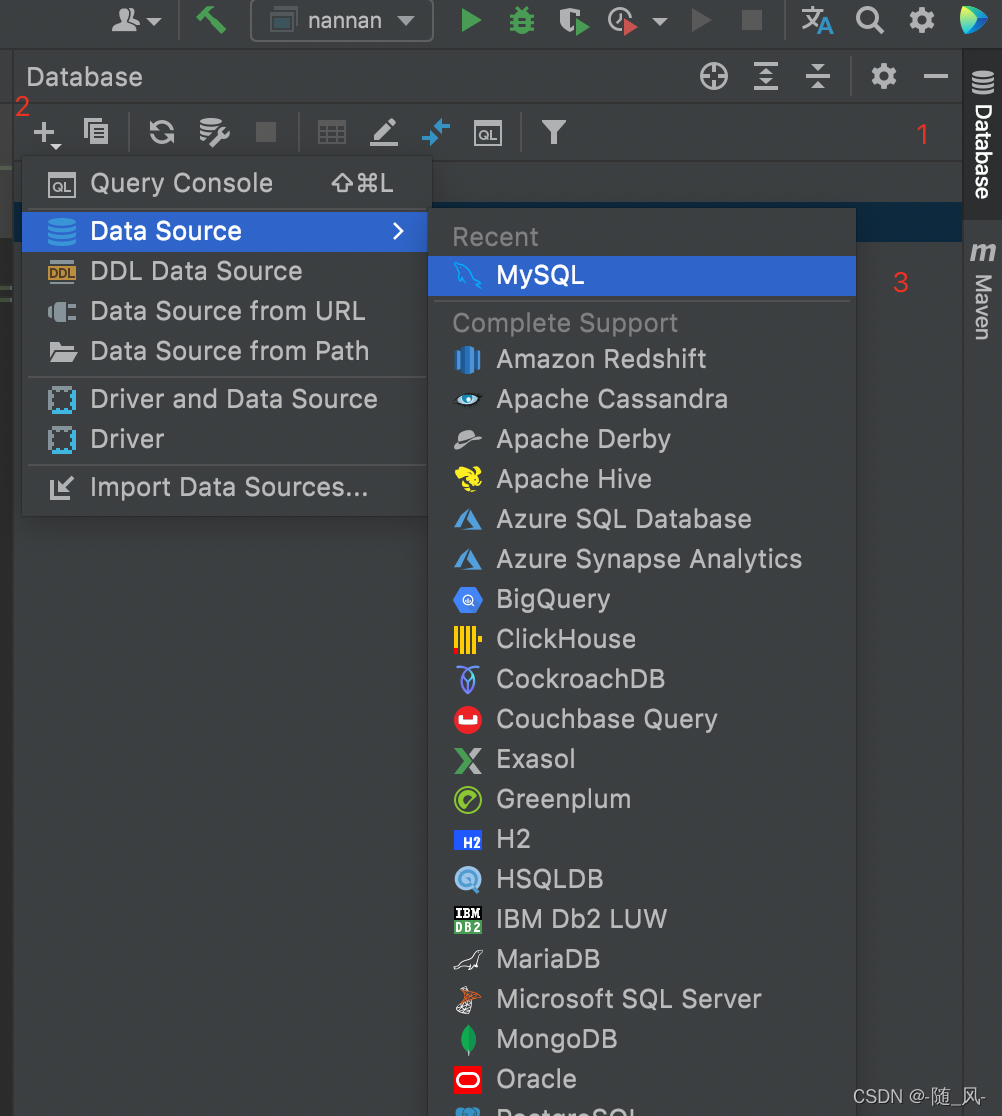
Task: Run with coverage shield icon
Action: pos(574,21)
